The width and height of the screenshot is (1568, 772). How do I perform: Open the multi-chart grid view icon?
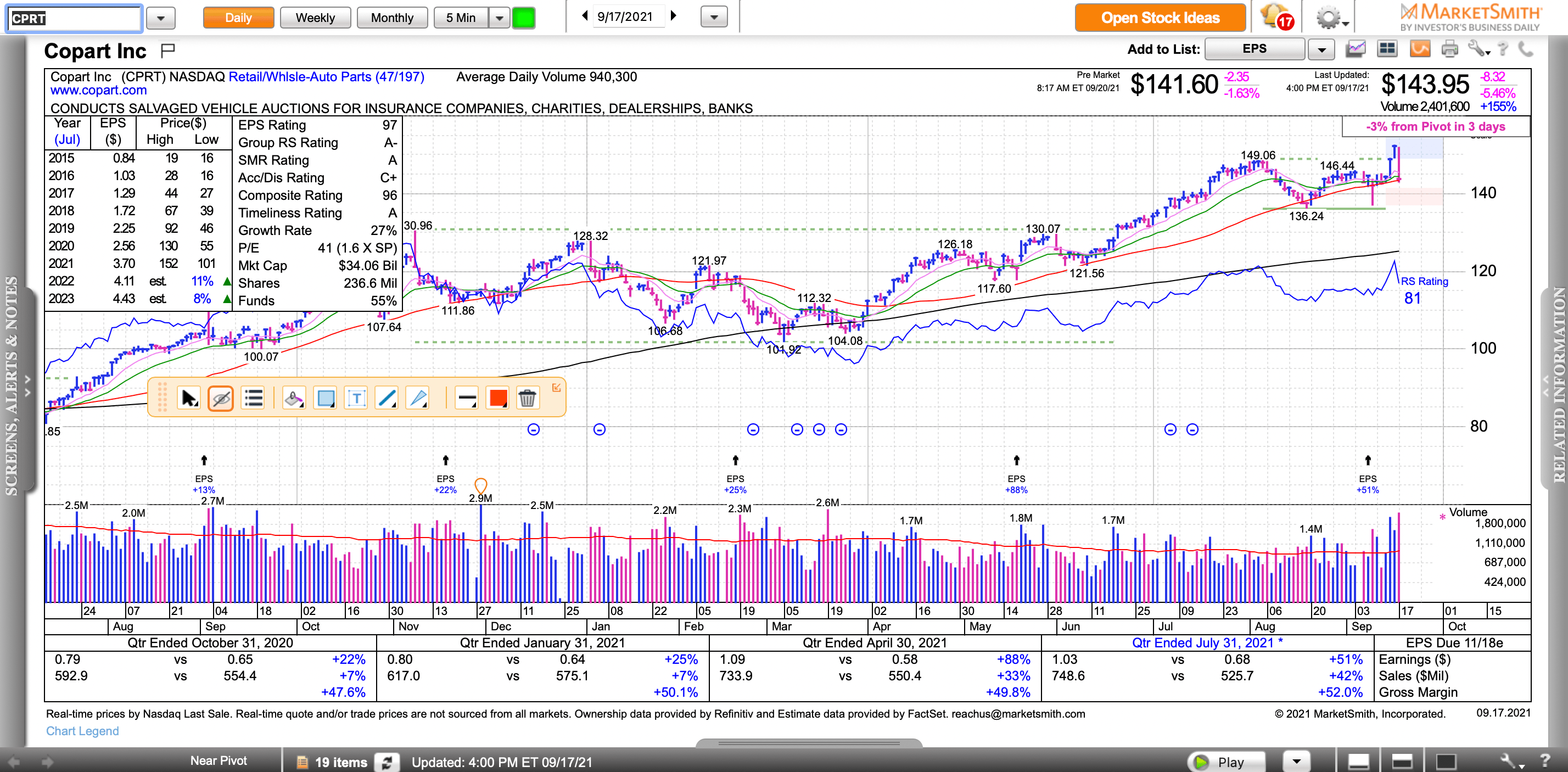coord(1387,49)
